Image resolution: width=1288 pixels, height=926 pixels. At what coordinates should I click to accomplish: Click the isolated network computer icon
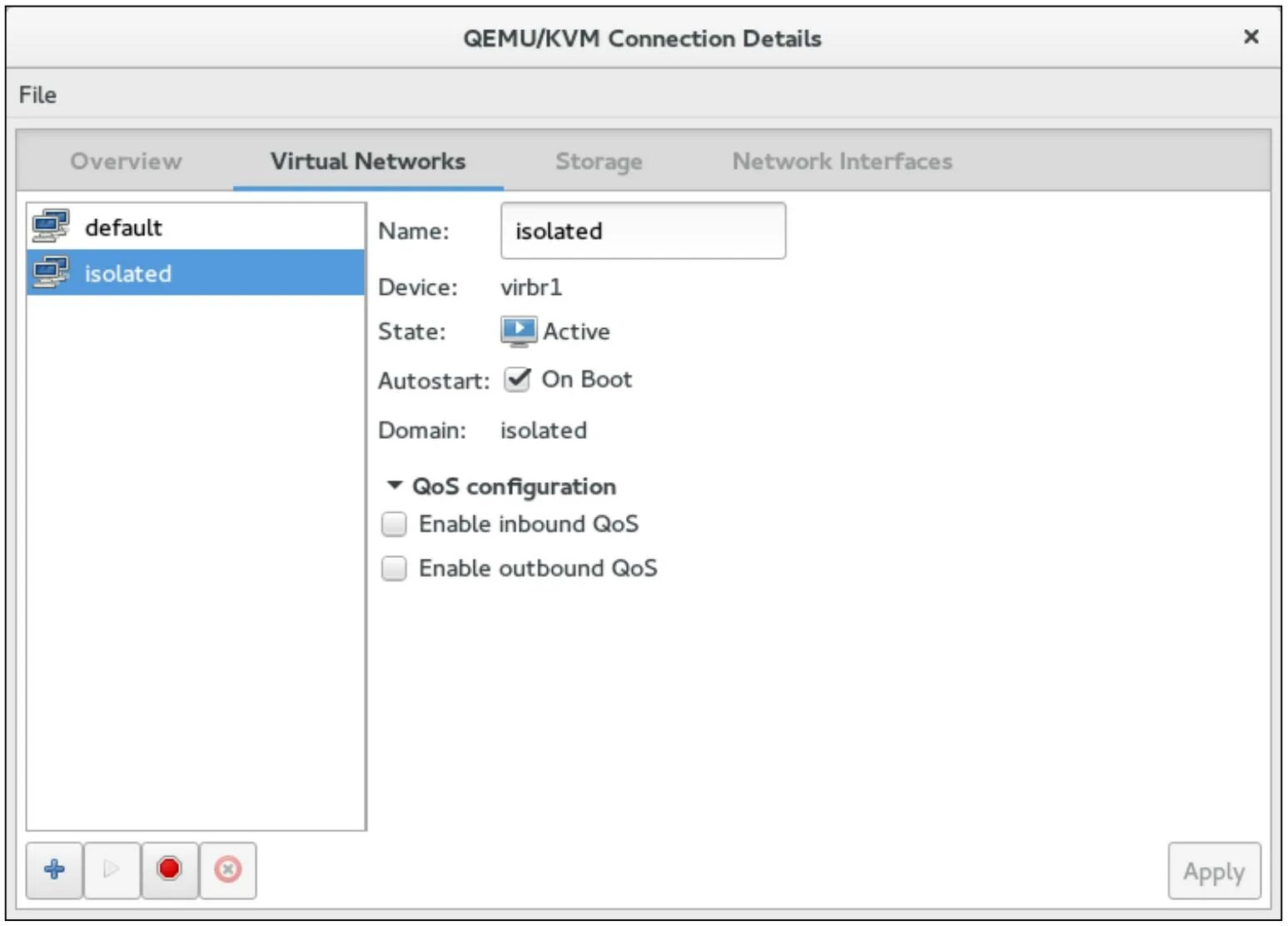[51, 272]
